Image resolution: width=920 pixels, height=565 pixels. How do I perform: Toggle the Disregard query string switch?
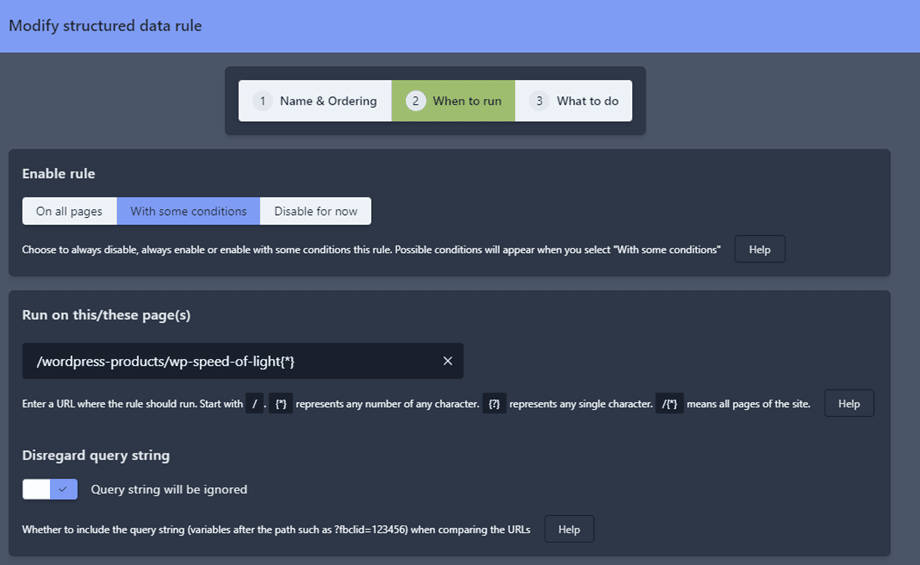click(50, 489)
